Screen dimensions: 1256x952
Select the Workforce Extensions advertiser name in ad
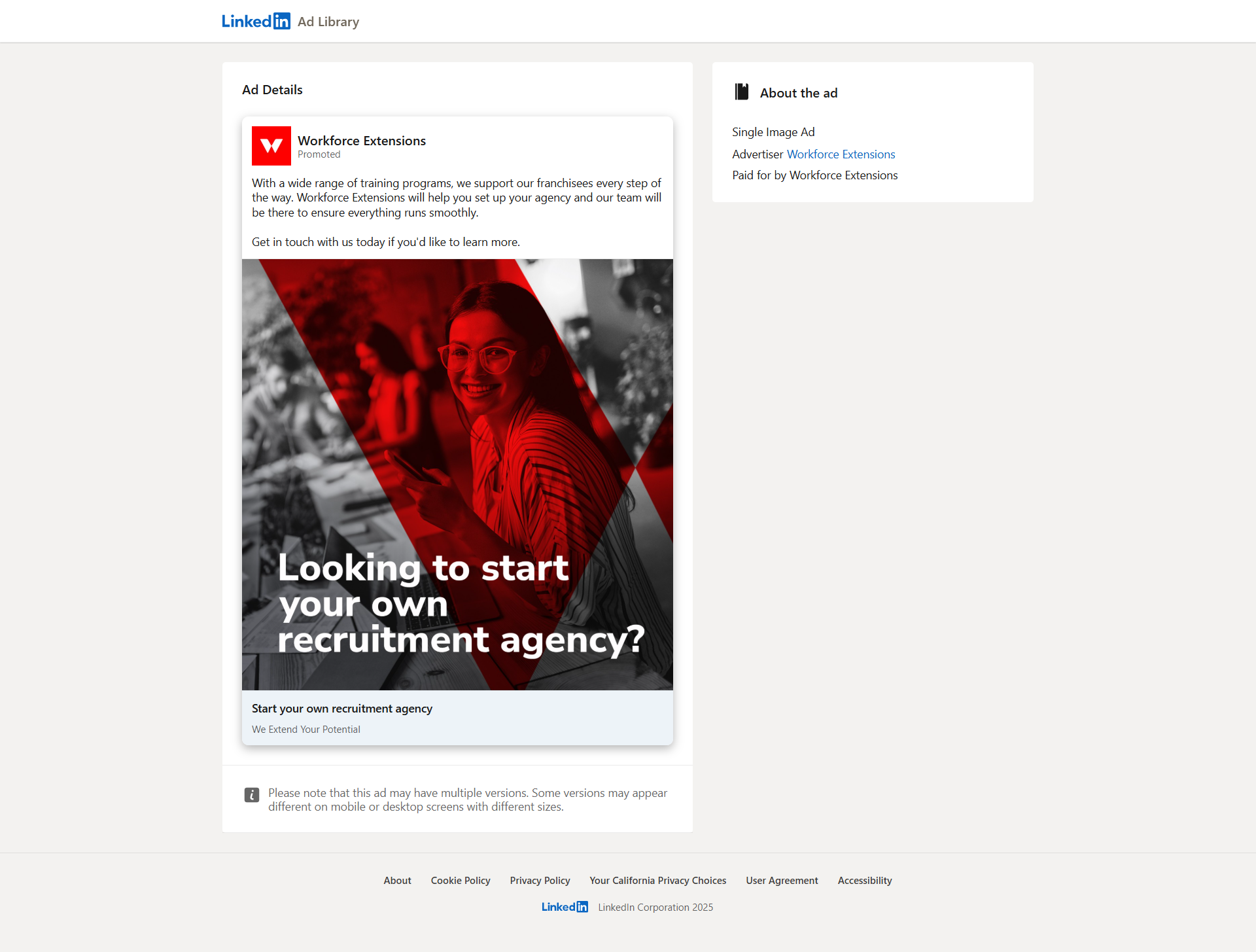[362, 141]
